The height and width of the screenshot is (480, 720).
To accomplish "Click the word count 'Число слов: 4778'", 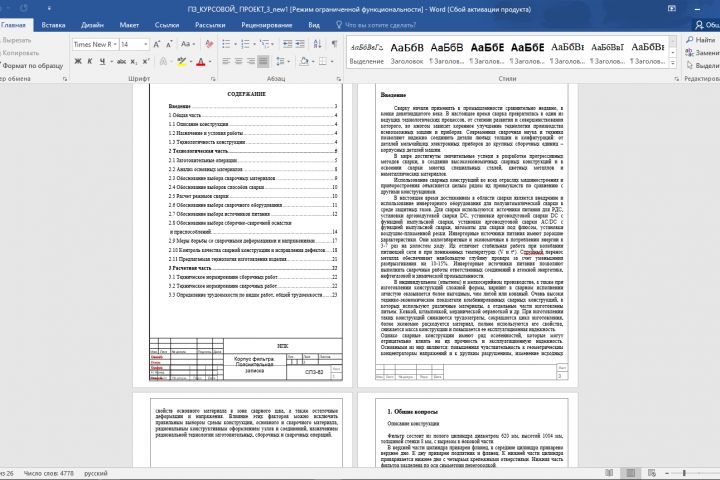I will point(49,473).
